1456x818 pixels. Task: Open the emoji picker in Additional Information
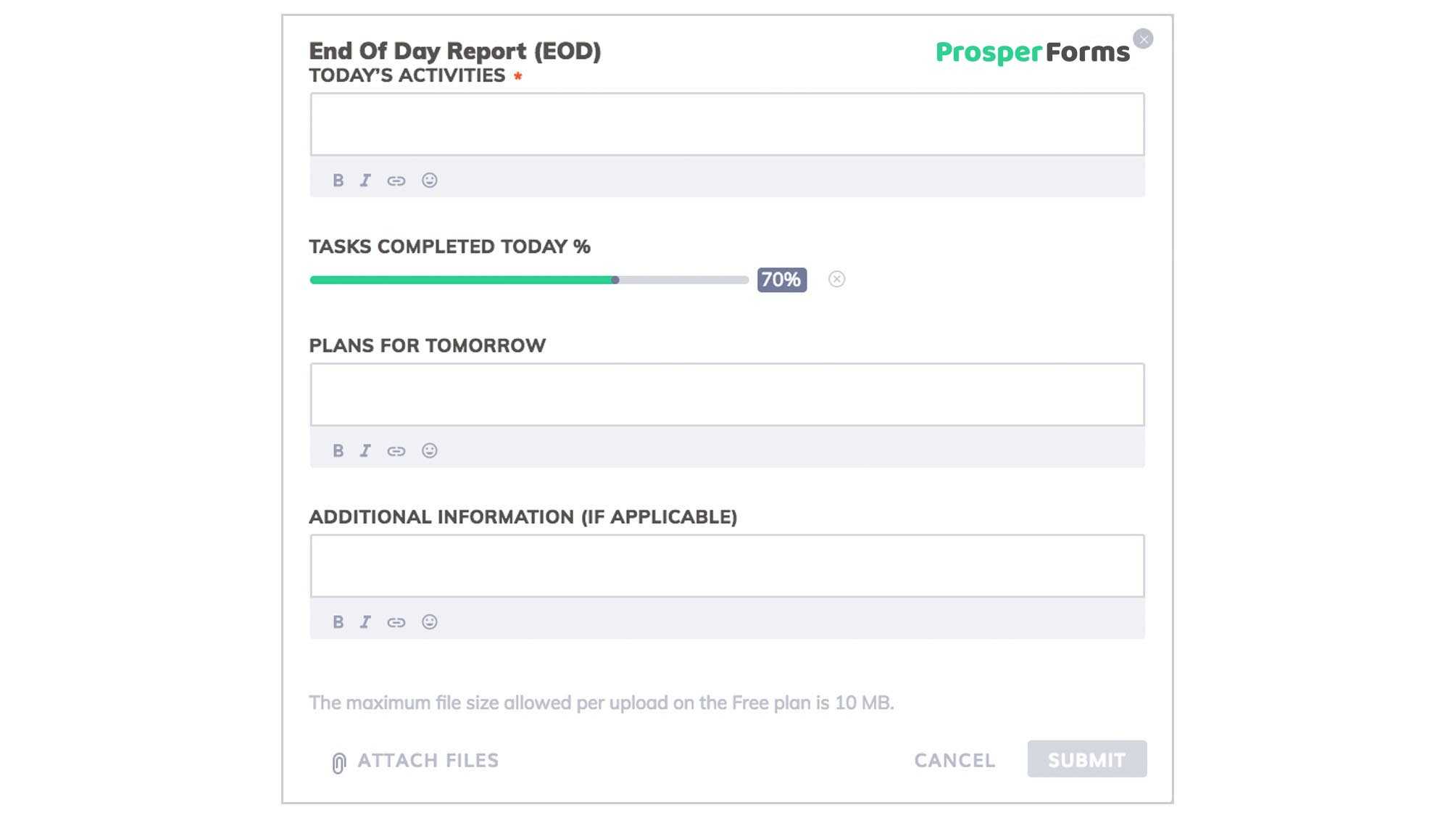tap(428, 621)
